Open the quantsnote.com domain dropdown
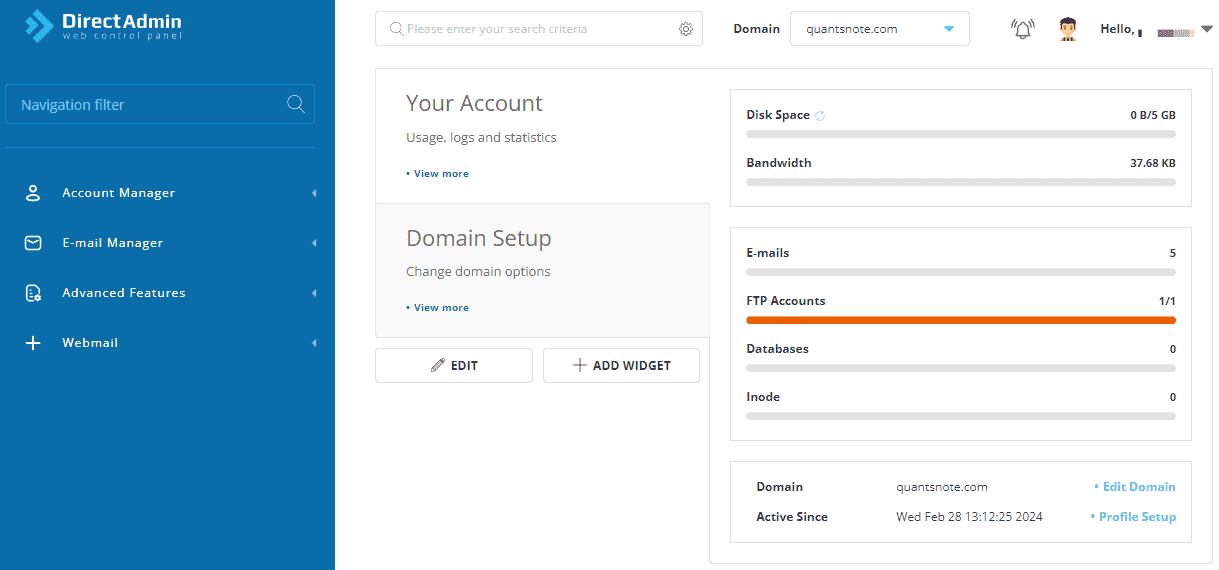Screen dimensions: 1219x570 879,29
